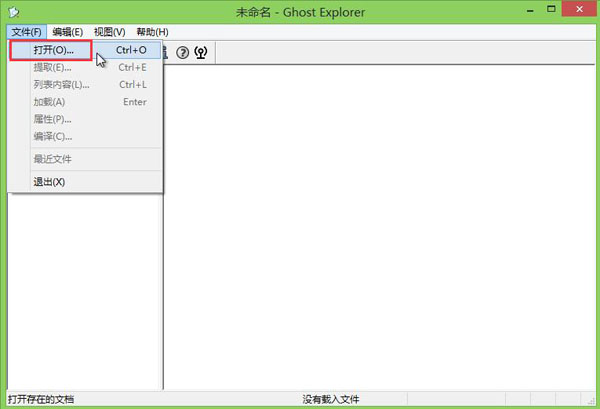The height and width of the screenshot is (409, 600).
Task: Click 列表内容(L)... menu entry
Action: point(85,85)
